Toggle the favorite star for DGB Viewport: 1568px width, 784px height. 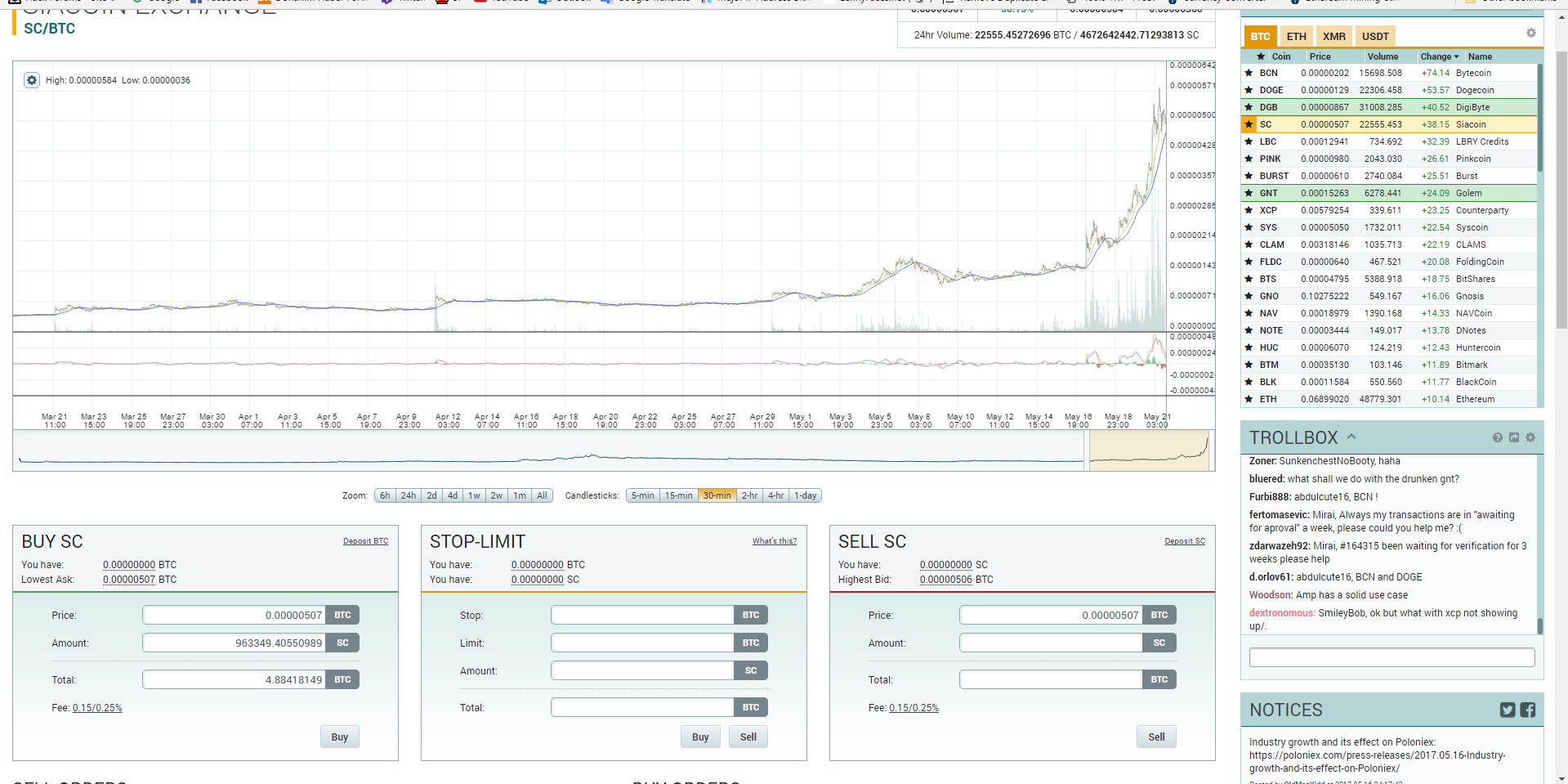coord(1249,107)
